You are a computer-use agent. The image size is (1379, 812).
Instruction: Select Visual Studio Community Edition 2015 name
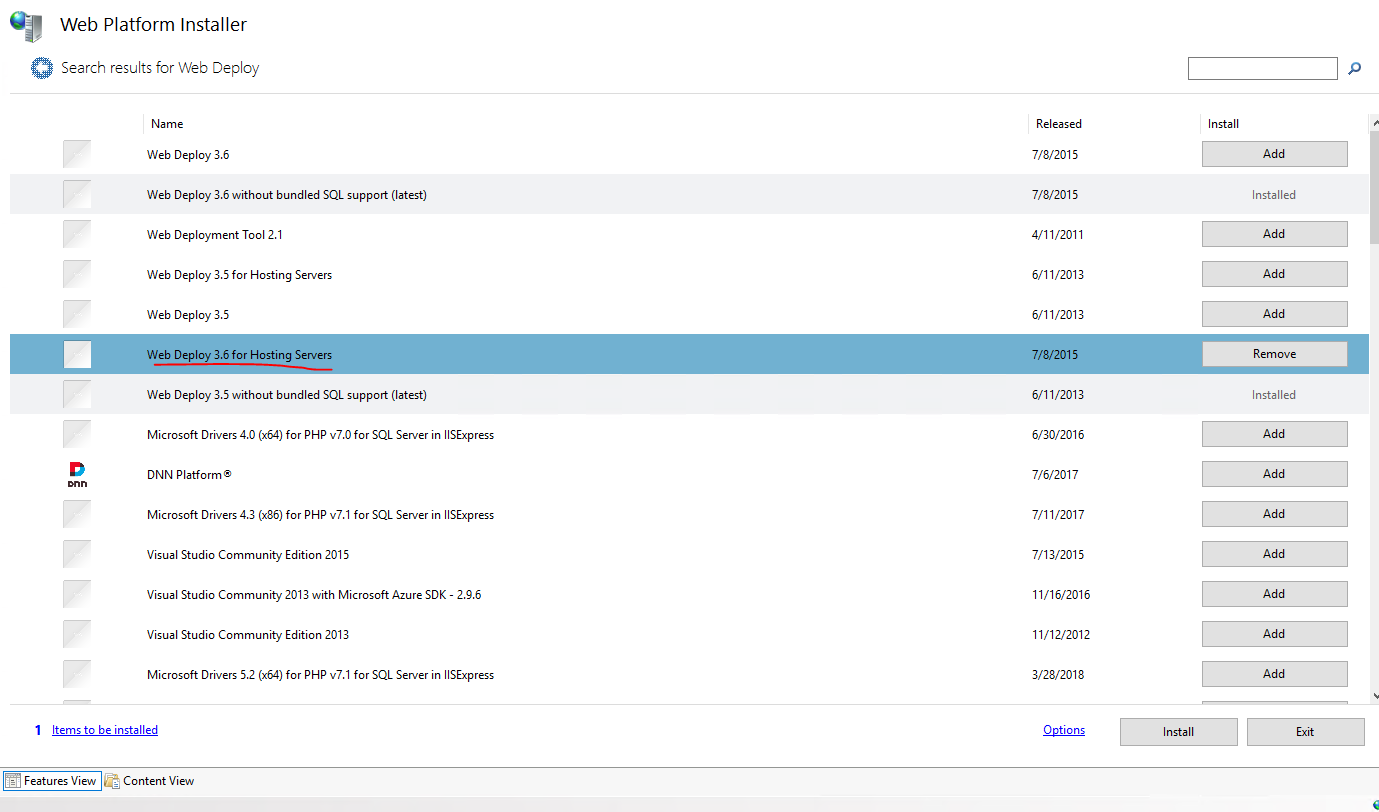tap(248, 554)
